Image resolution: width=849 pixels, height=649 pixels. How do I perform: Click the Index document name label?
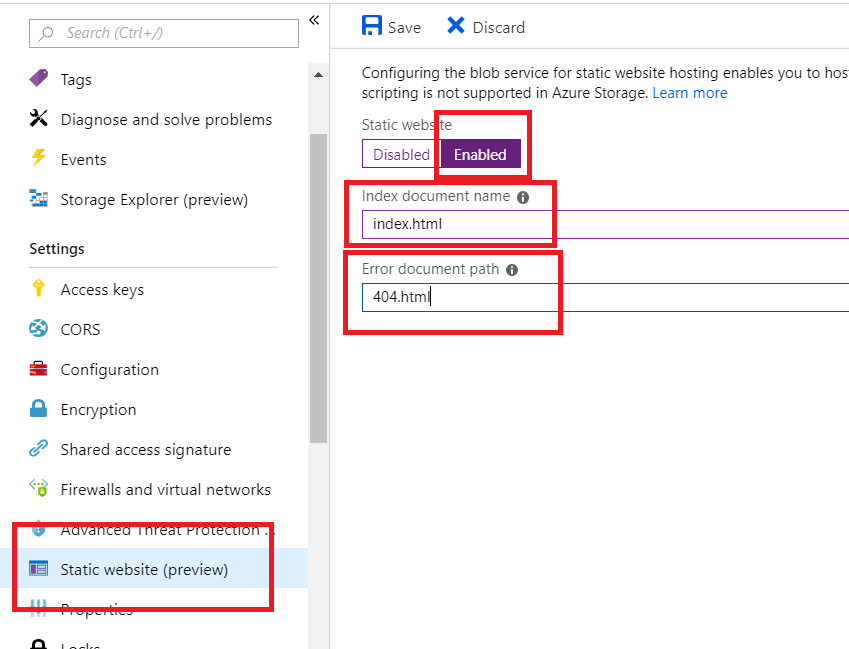(x=436, y=196)
